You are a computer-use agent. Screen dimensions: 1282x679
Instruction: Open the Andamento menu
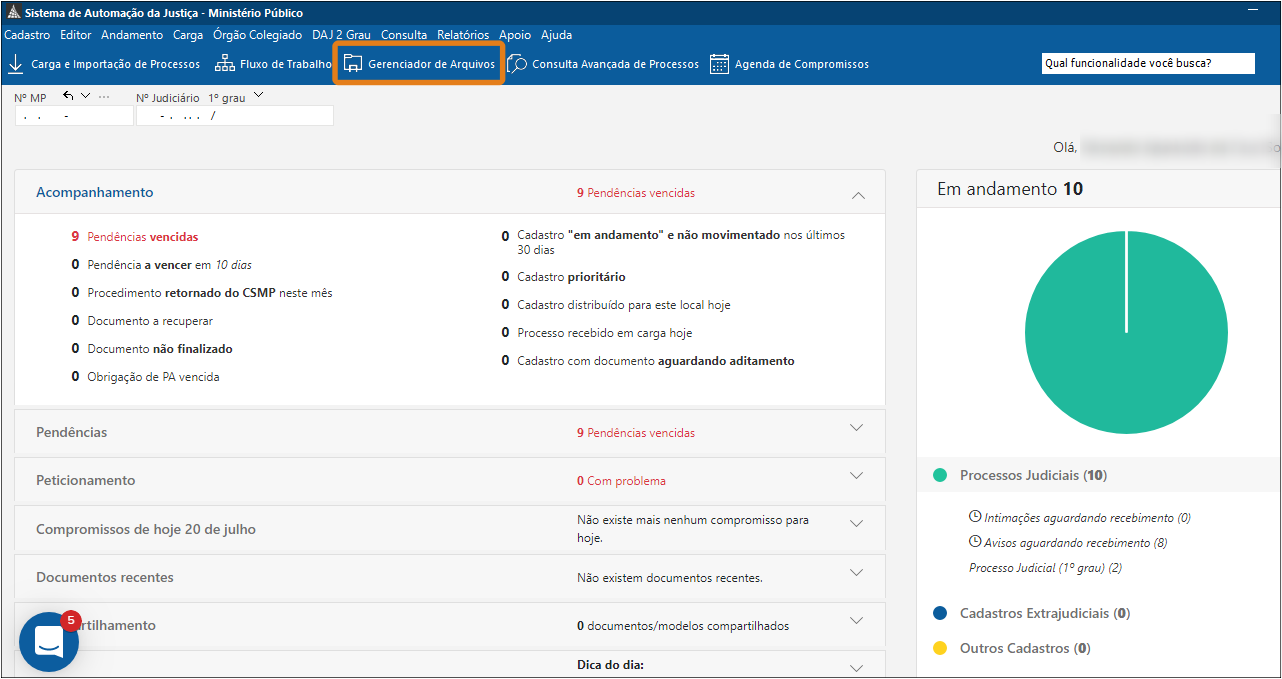coord(132,35)
